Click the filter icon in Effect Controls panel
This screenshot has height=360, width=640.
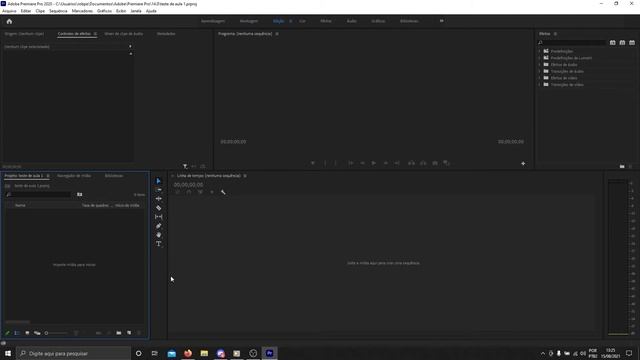tap(185, 166)
